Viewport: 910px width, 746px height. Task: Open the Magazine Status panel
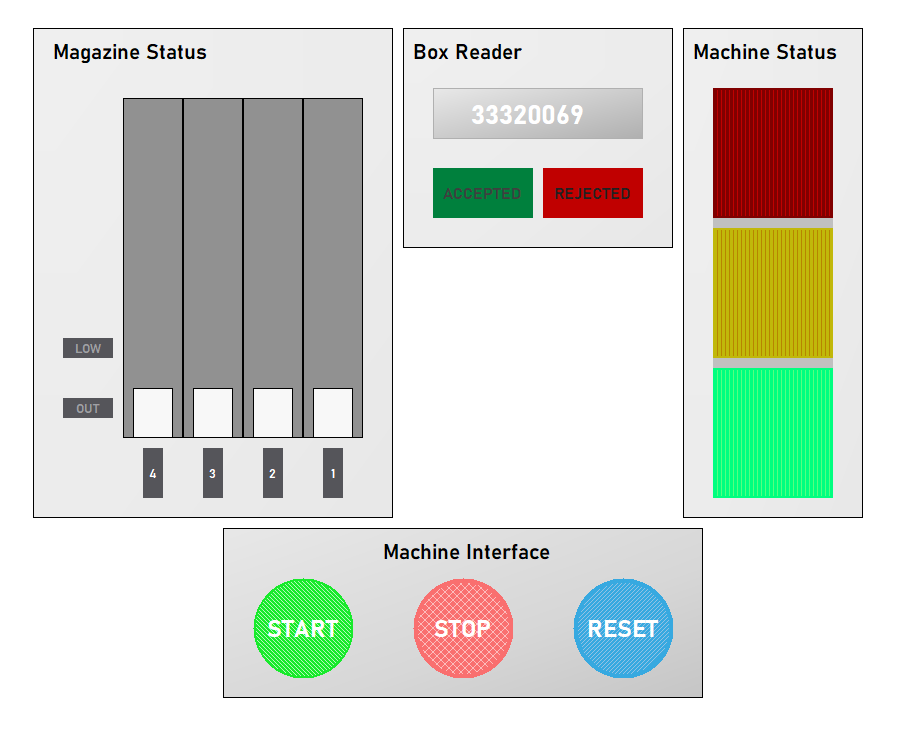click(x=130, y=53)
